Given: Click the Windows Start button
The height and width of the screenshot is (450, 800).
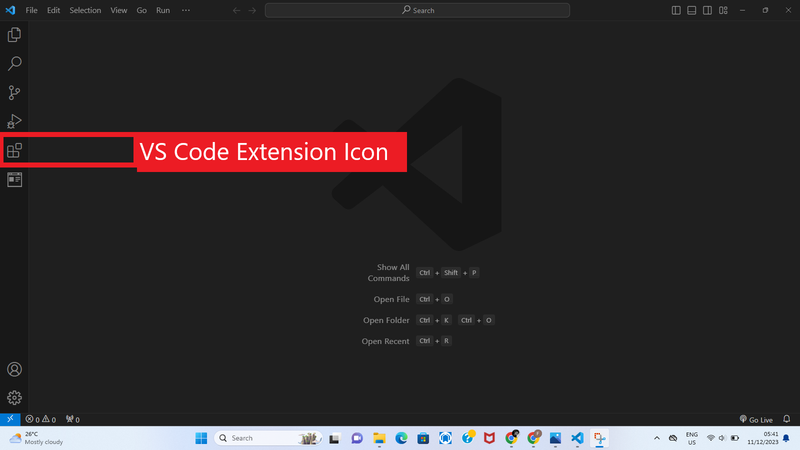Looking at the screenshot, I should click(202, 438).
